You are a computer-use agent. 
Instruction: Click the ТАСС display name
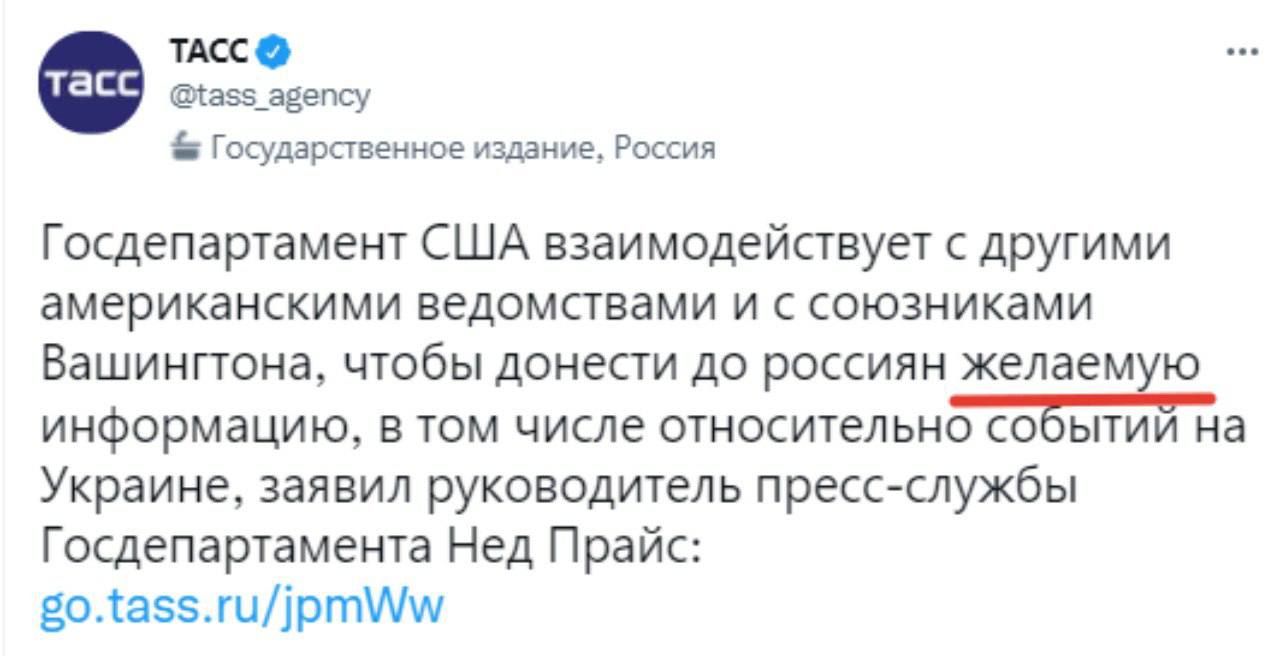pos(212,49)
